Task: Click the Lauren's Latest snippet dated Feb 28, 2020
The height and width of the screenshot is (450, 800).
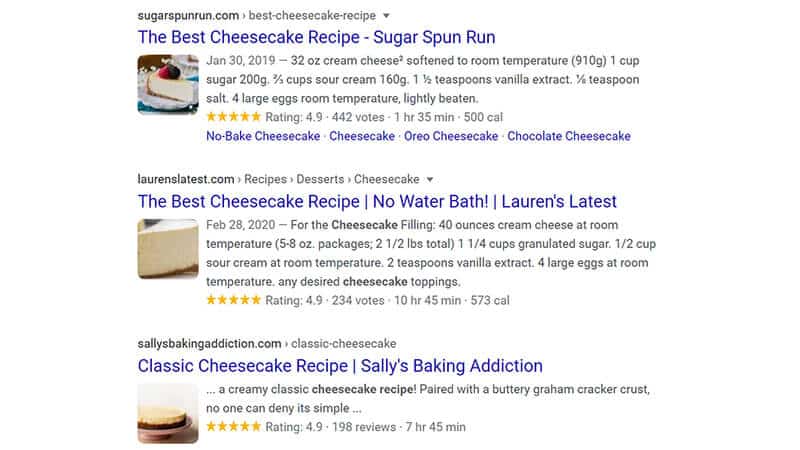Action: (x=431, y=254)
